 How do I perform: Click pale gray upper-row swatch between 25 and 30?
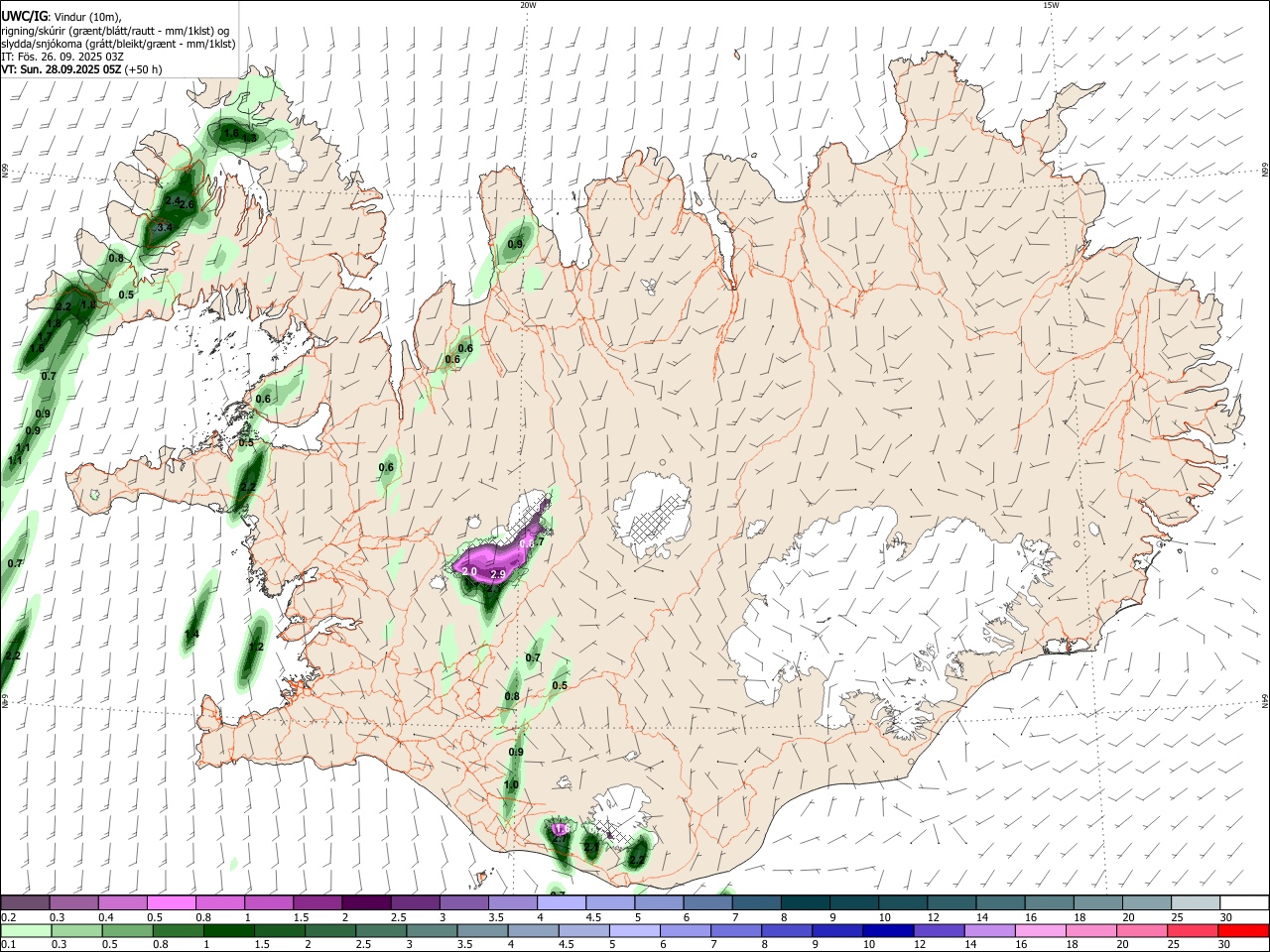pyautogui.click(x=1195, y=902)
